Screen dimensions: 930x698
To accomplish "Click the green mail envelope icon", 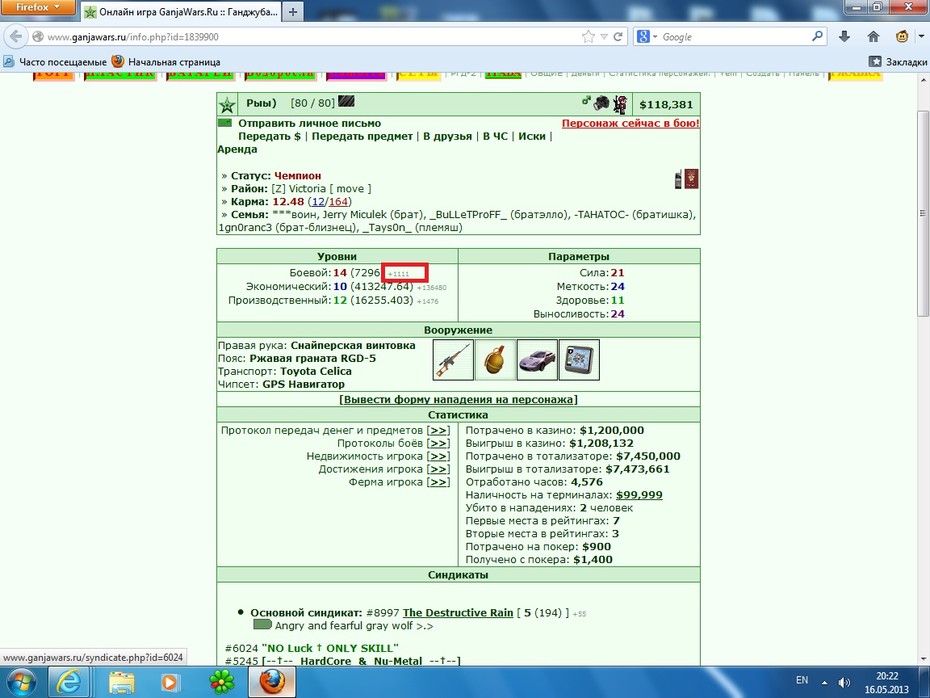I will 225,123.
